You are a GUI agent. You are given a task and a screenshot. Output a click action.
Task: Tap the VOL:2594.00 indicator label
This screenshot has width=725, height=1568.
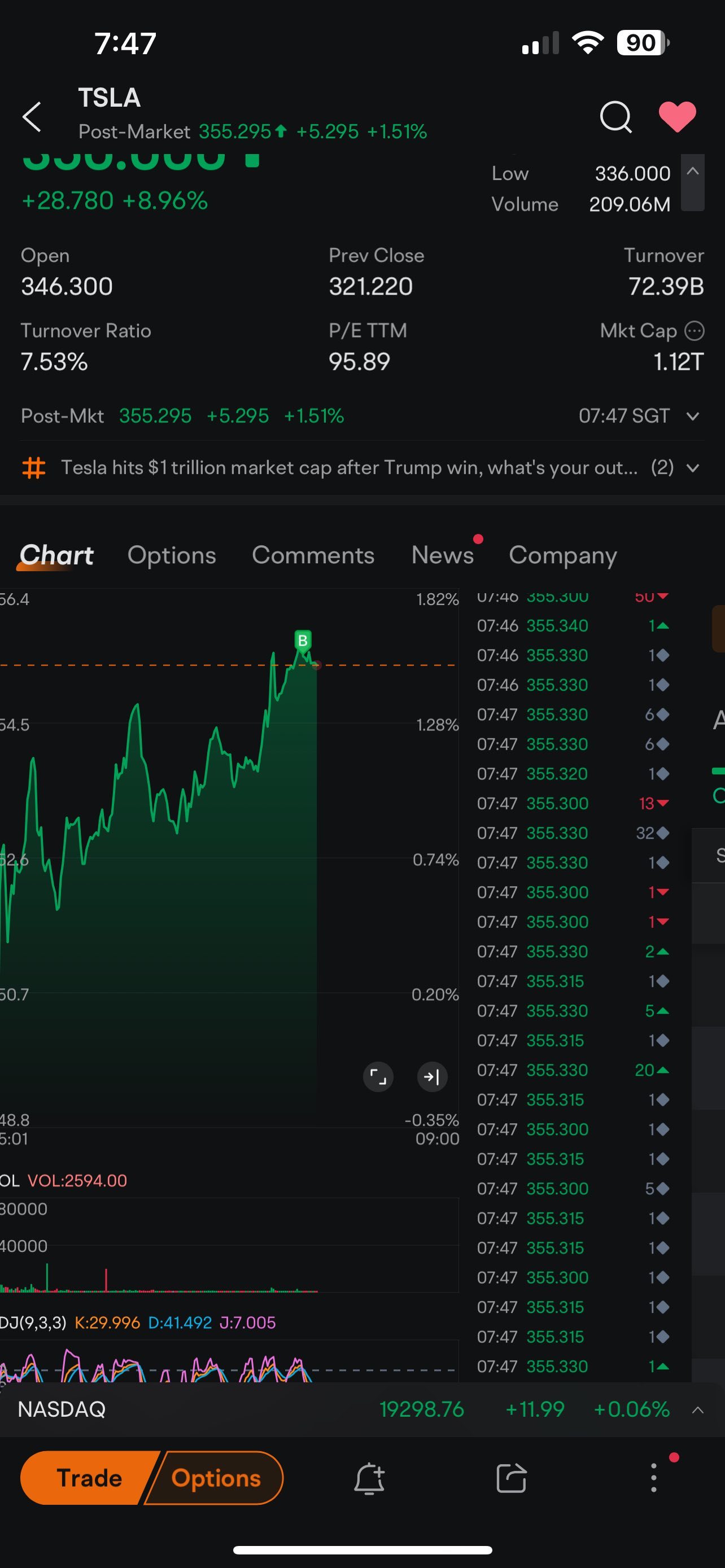coord(77,1180)
